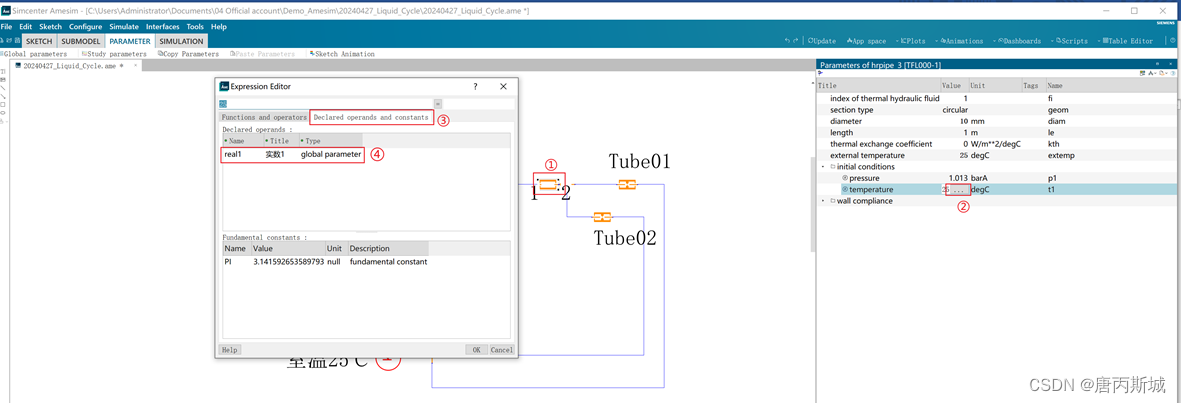Close the Parameters of hrpipe panel

tap(1168, 65)
